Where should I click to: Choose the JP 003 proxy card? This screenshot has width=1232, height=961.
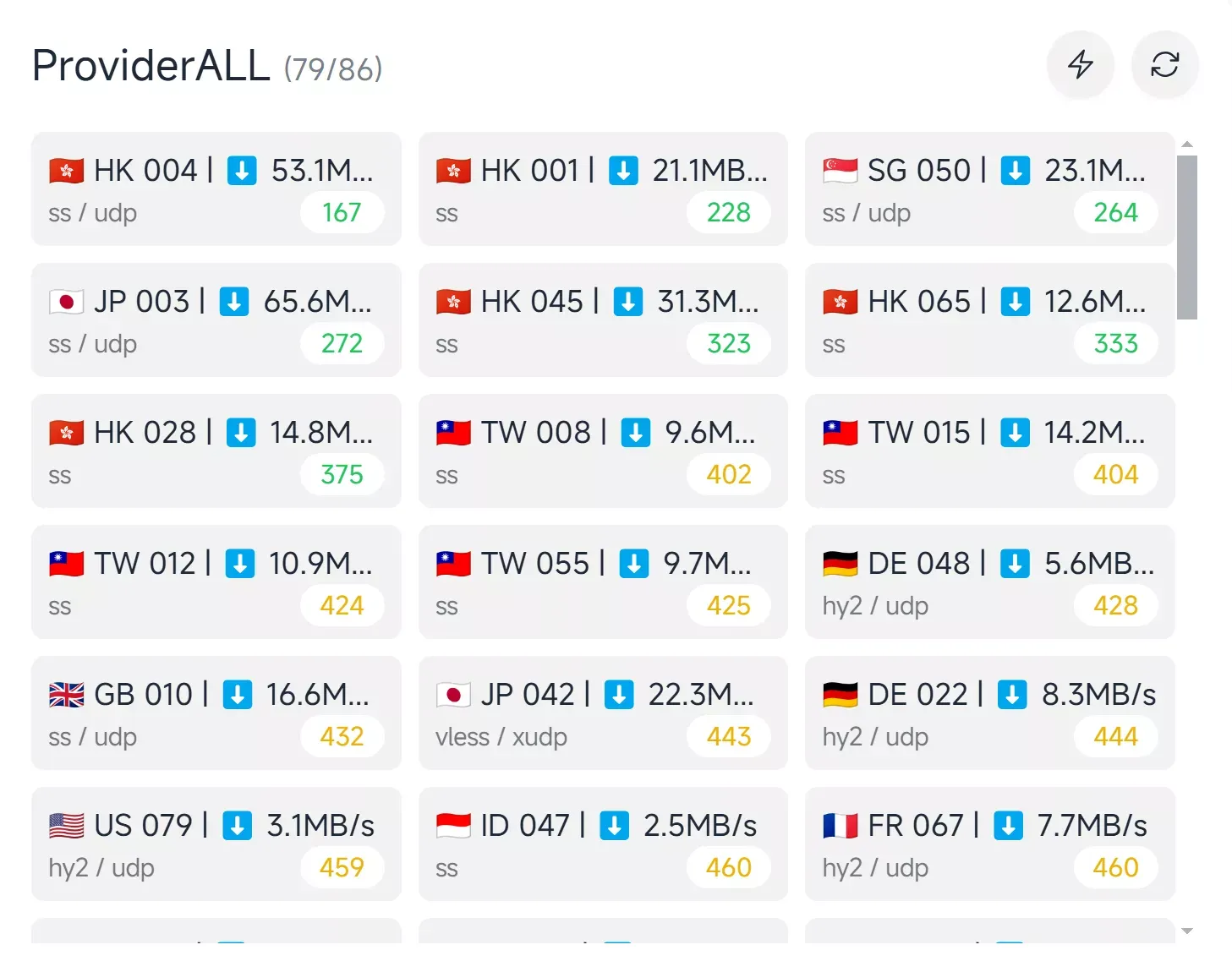click(x=216, y=320)
